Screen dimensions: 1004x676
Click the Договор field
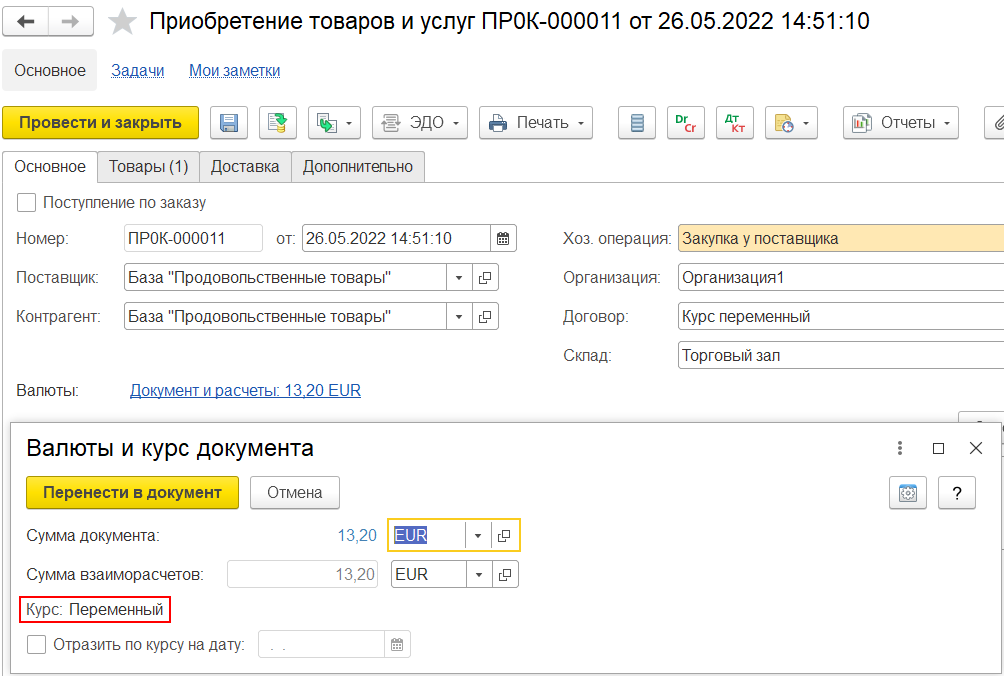click(x=841, y=317)
